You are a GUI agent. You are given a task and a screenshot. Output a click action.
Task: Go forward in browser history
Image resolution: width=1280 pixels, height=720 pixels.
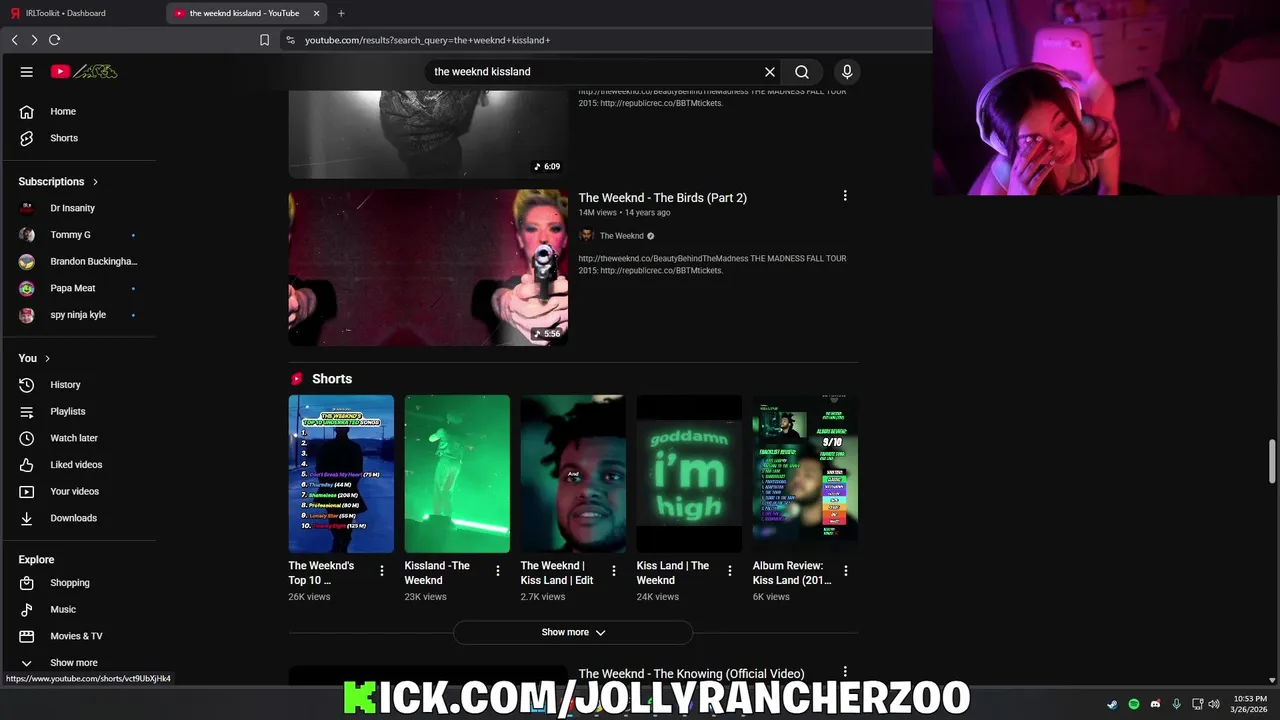coord(34,40)
